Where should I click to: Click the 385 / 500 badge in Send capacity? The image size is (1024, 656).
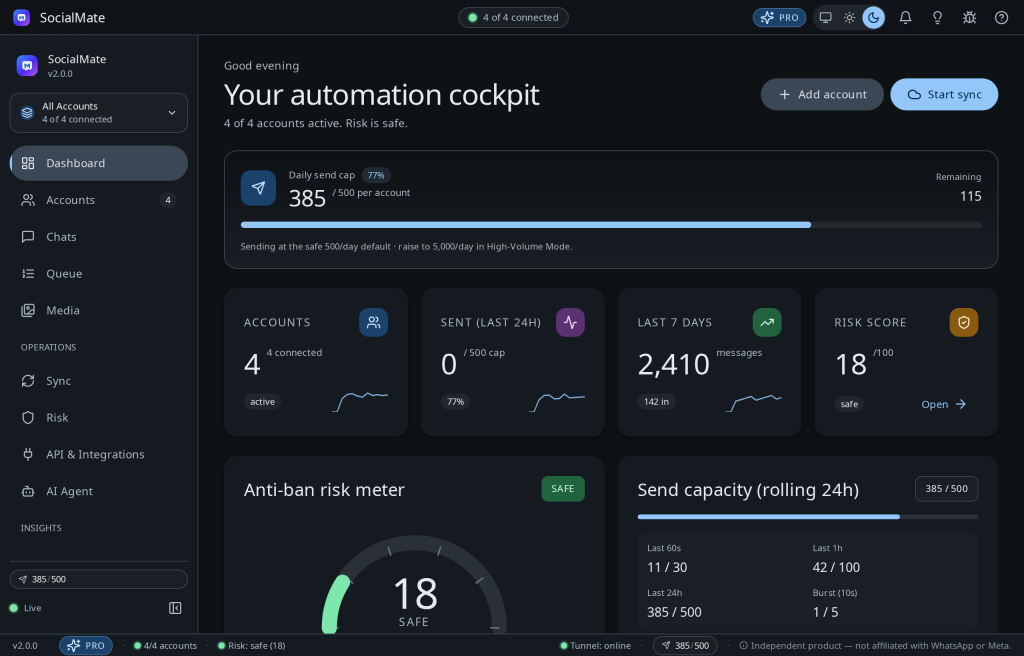(946, 489)
